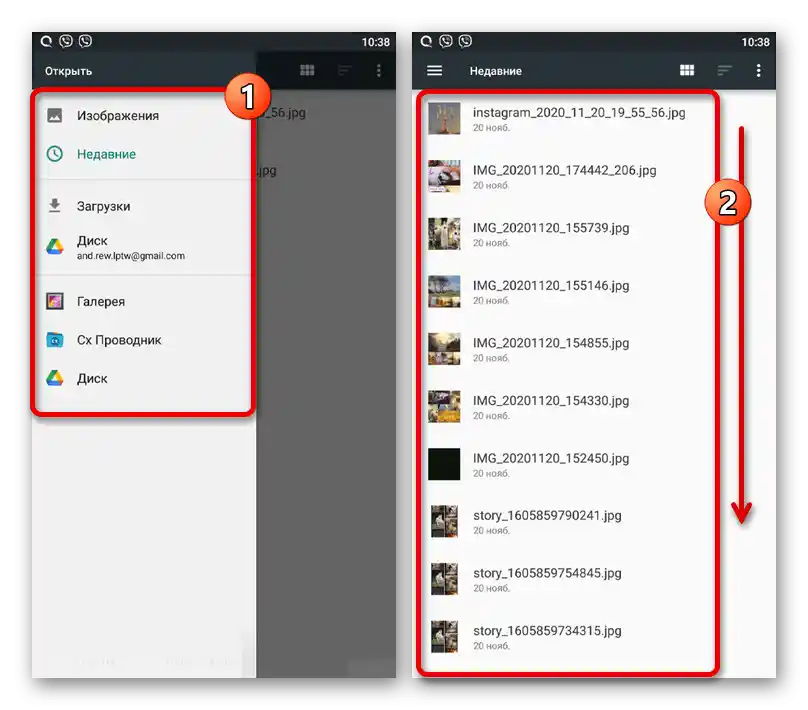Click the Cx Проводник folder icon
Viewport: 808px width, 710px height.
(x=55, y=340)
